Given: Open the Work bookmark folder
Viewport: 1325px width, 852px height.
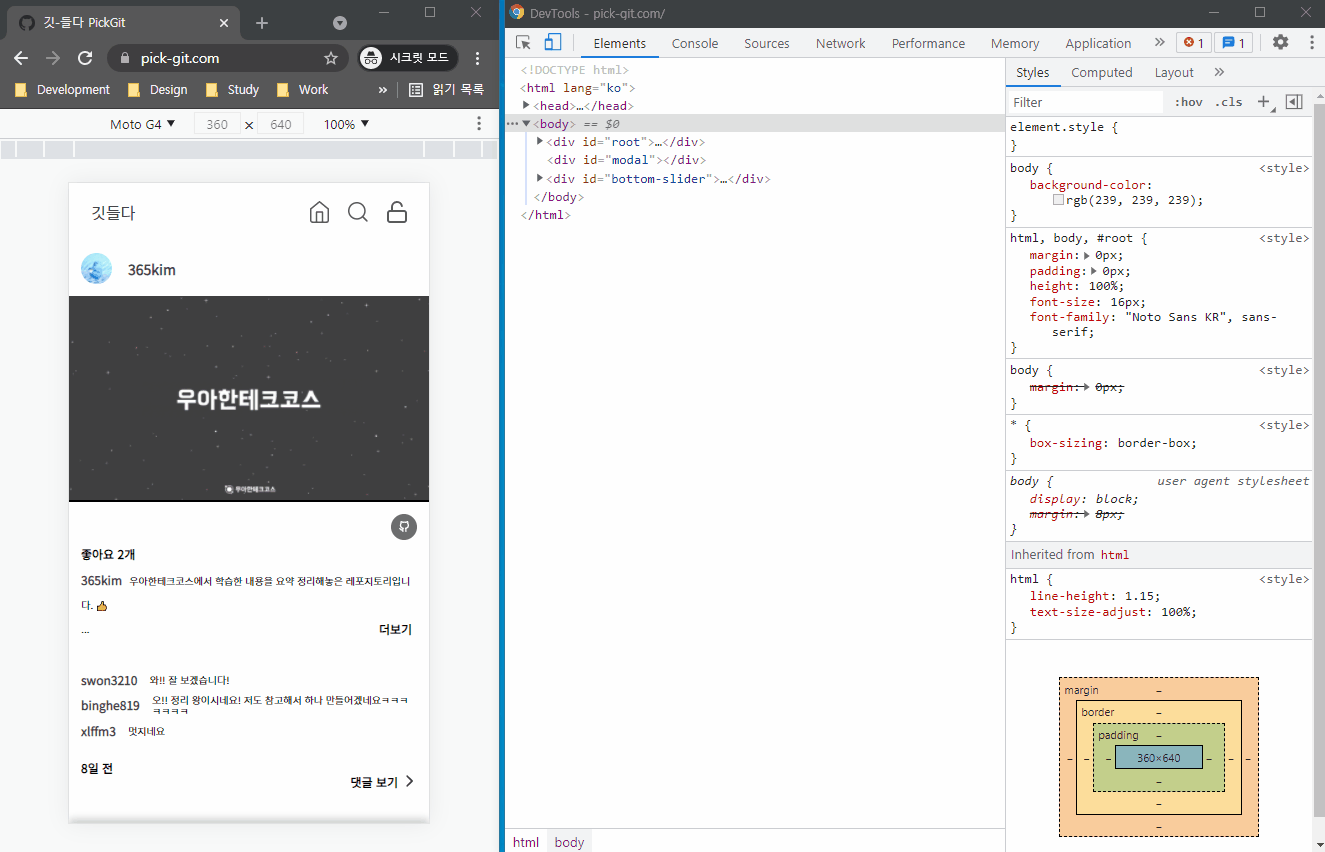Looking at the screenshot, I should coord(302,89).
